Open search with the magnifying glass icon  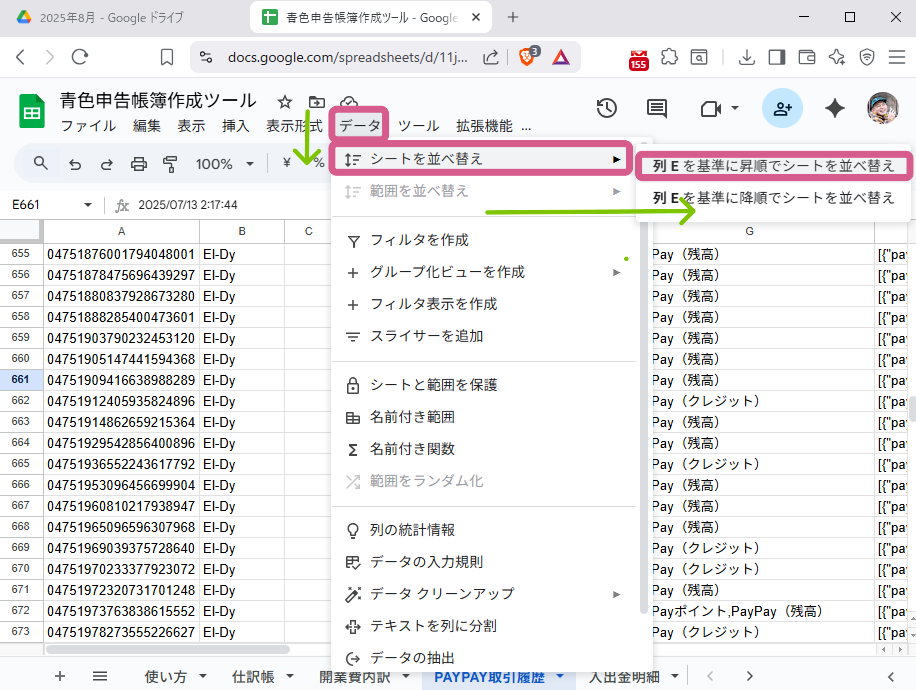pyautogui.click(x=40, y=163)
